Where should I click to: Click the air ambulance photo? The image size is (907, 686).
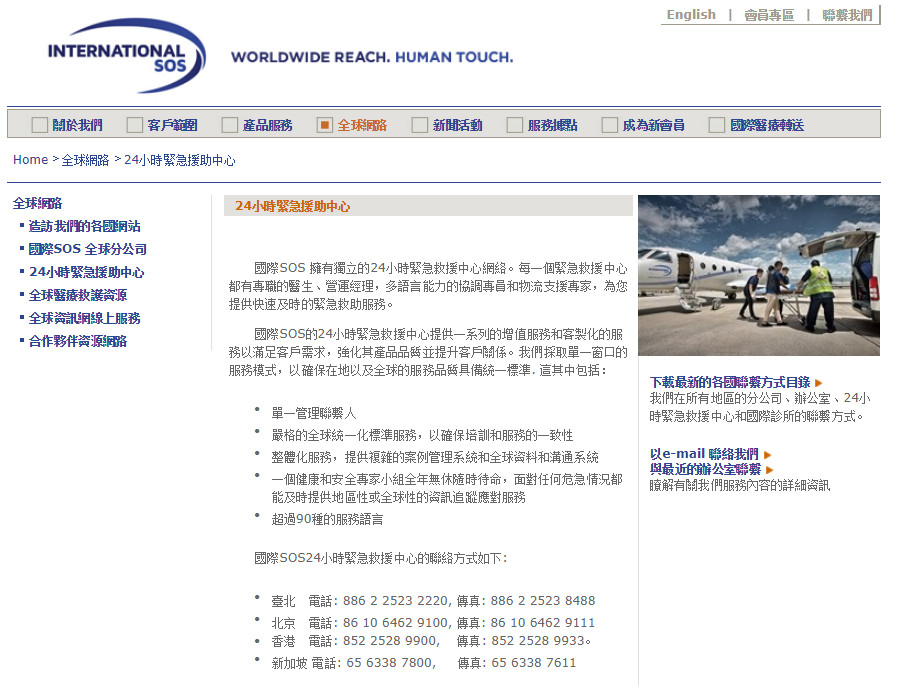(x=758, y=275)
